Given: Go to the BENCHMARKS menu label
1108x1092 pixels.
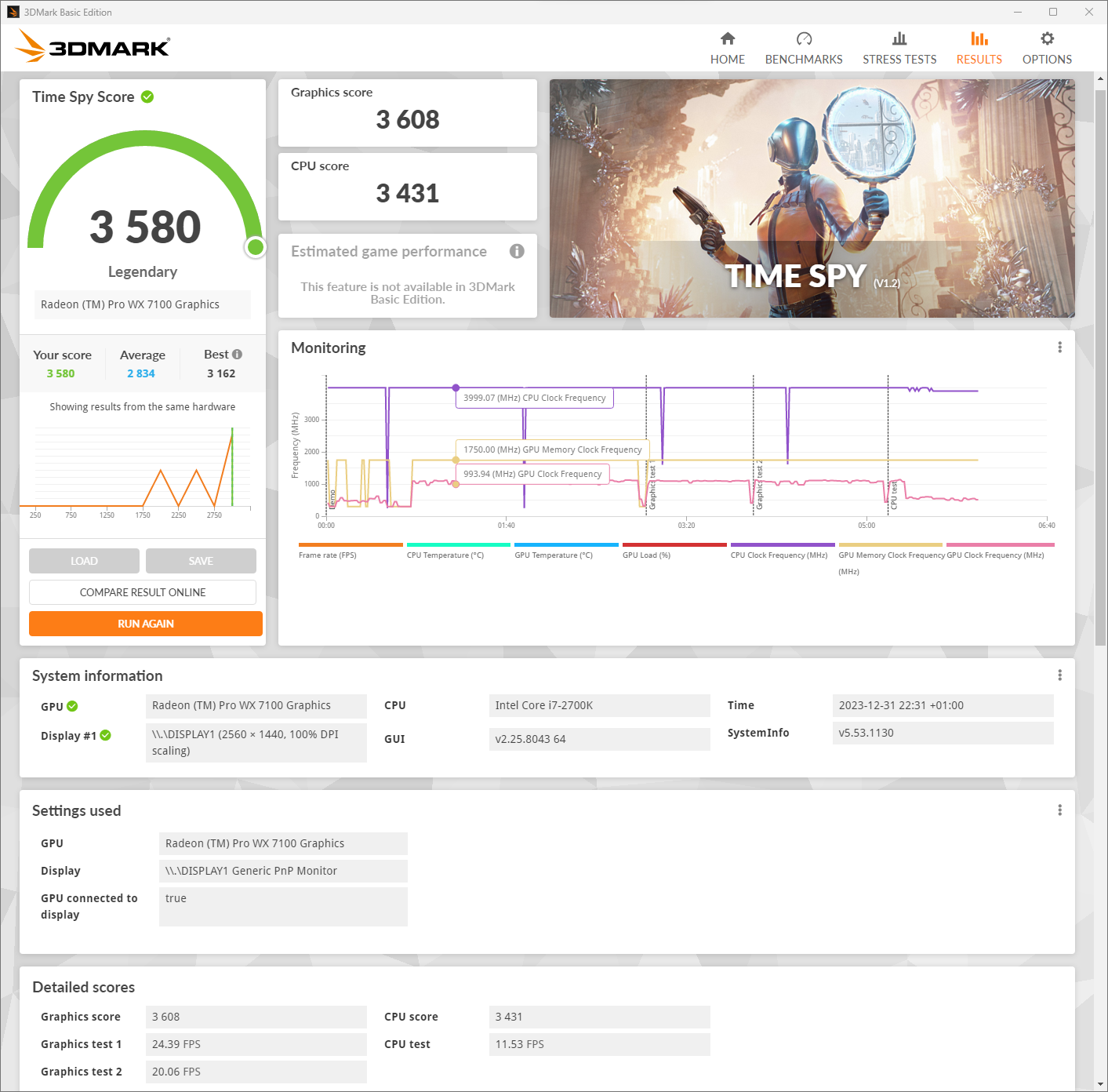Looking at the screenshot, I should click(x=804, y=60).
